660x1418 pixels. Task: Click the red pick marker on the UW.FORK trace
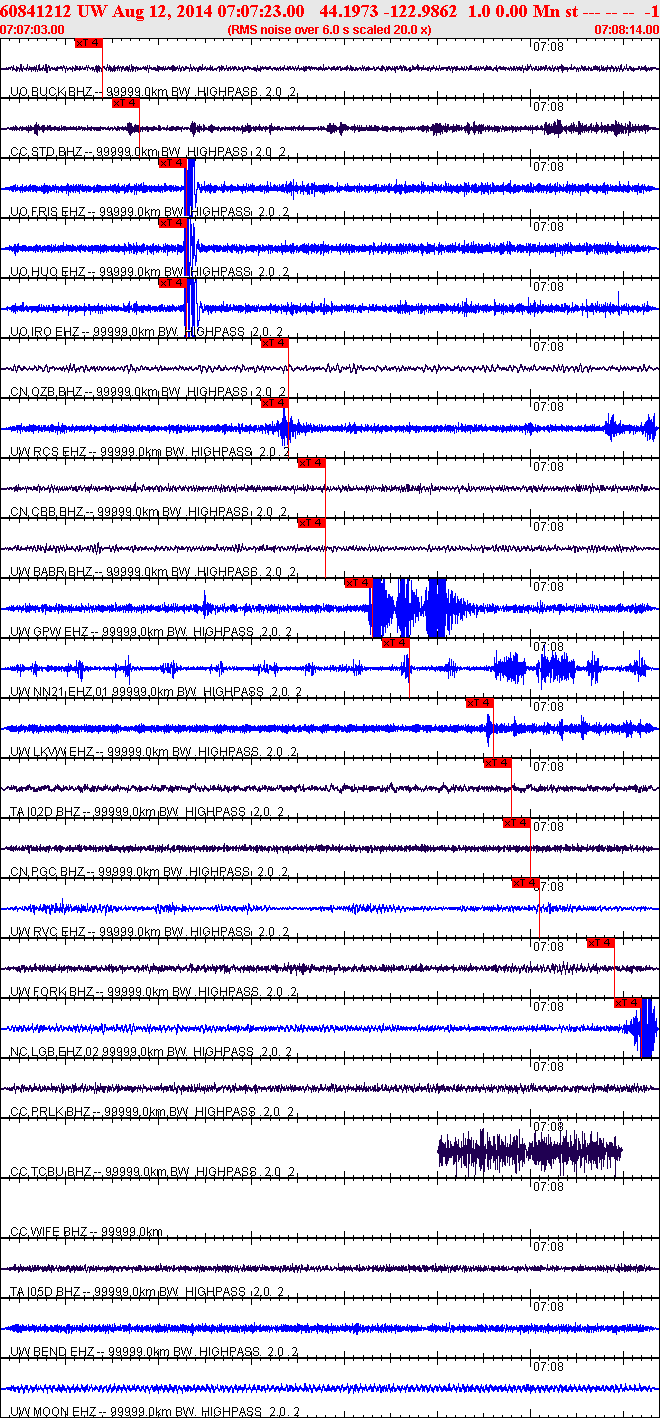click(x=601, y=943)
